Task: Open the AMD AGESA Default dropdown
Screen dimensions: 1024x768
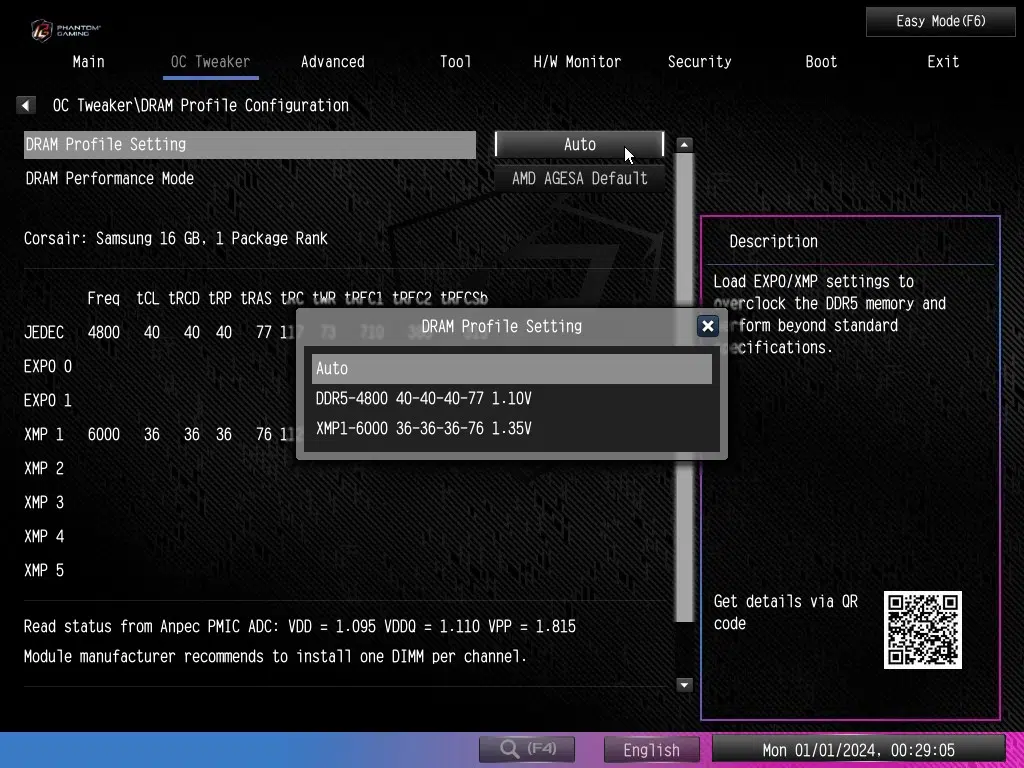Action: point(579,178)
